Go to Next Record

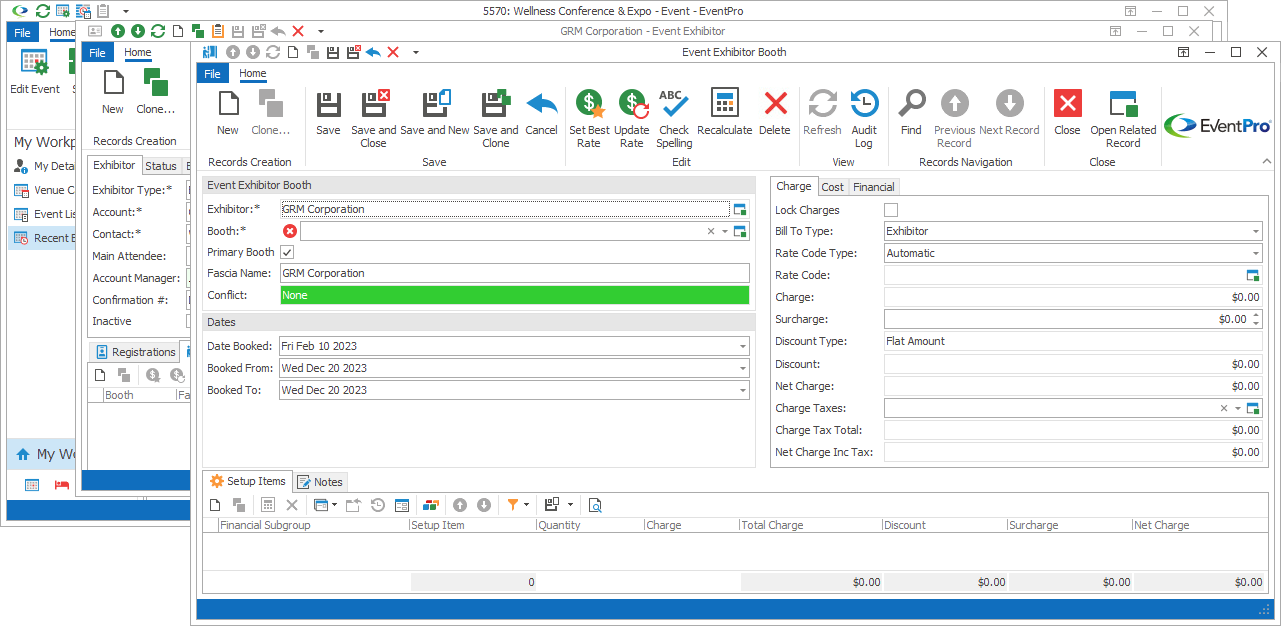point(1009,112)
